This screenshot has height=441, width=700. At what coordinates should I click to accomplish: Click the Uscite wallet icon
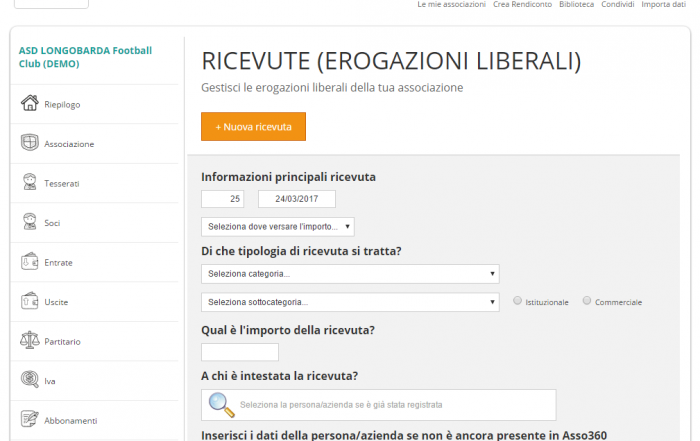[29, 301]
